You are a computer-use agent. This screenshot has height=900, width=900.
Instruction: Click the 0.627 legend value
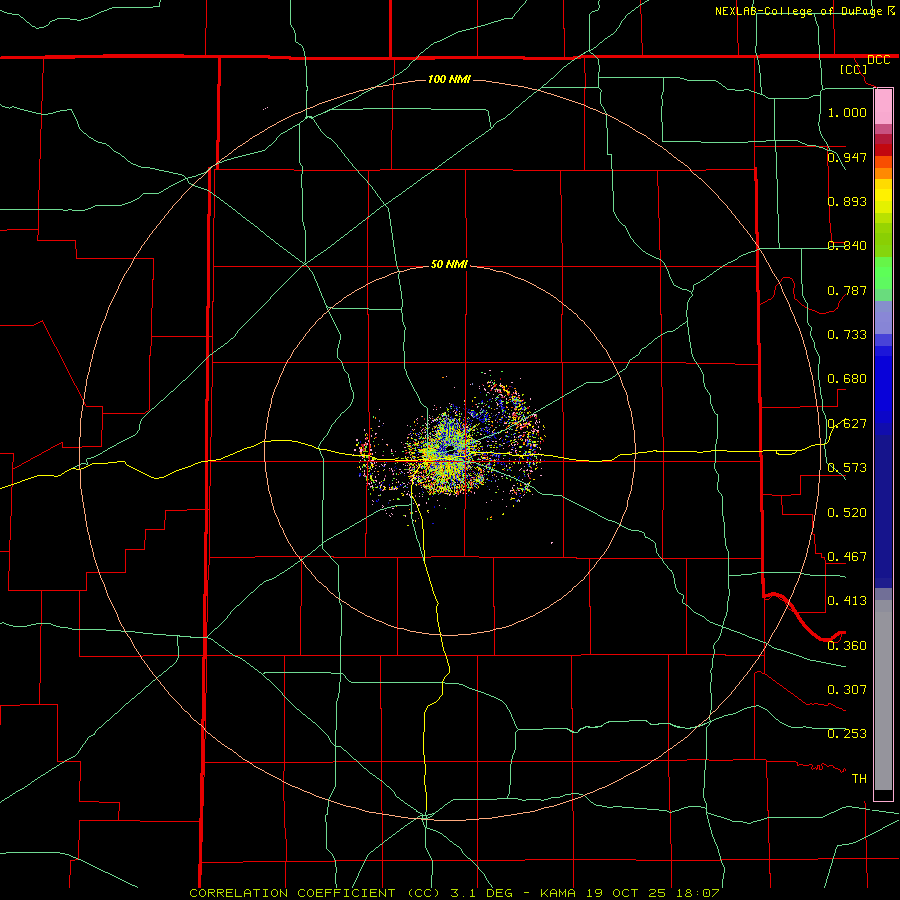847,424
